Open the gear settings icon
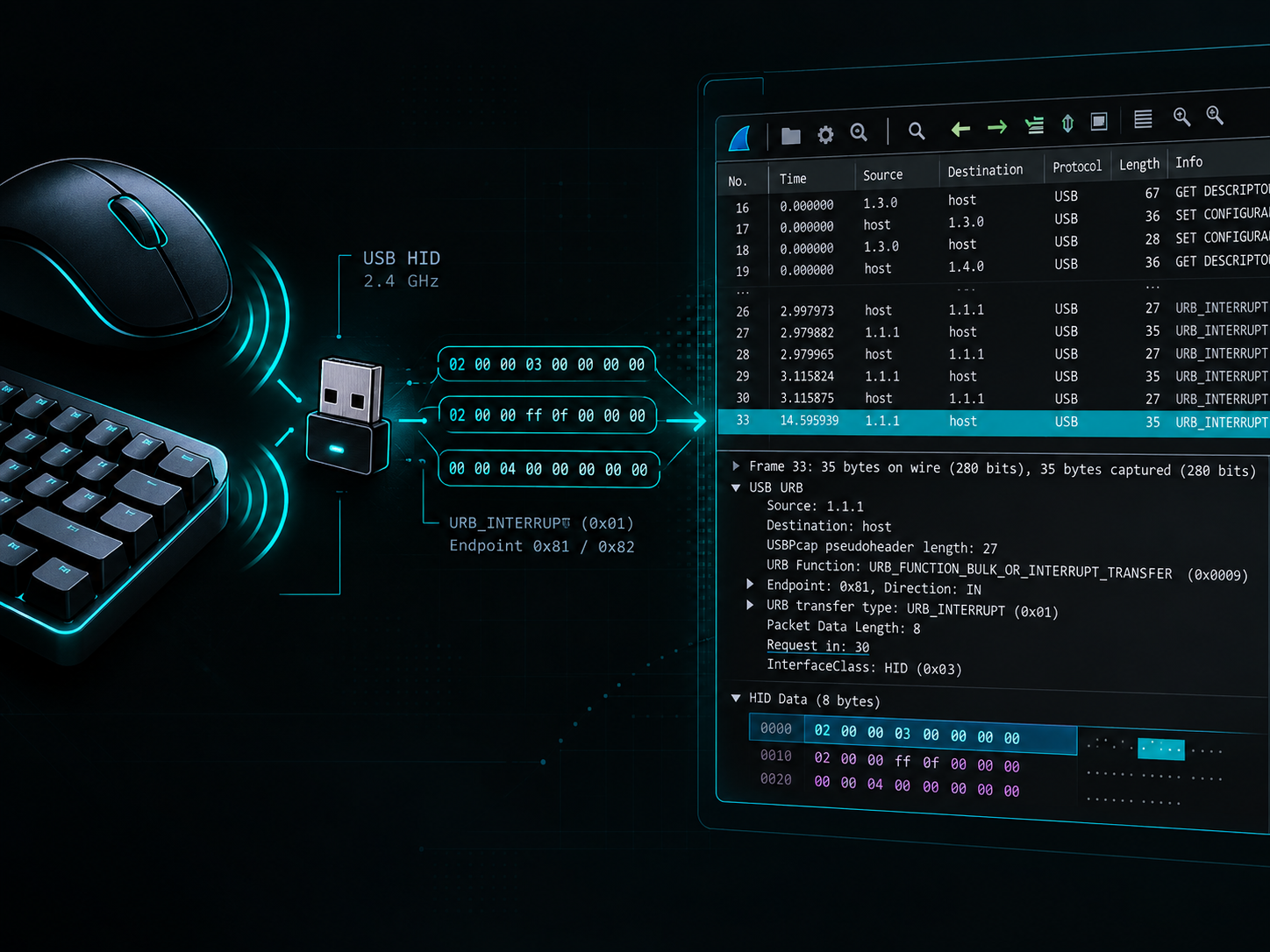Image resolution: width=1270 pixels, height=952 pixels. (x=825, y=134)
